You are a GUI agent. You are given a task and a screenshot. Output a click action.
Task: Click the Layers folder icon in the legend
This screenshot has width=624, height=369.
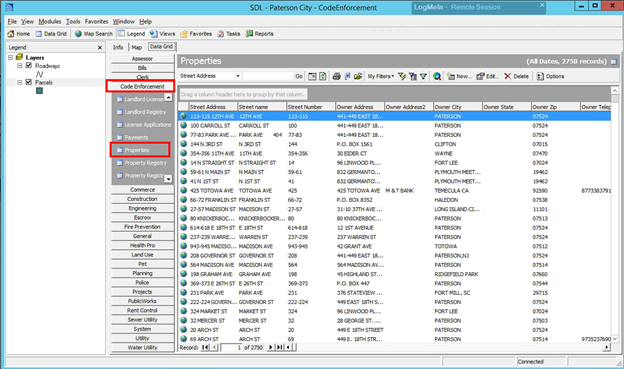click(19, 57)
